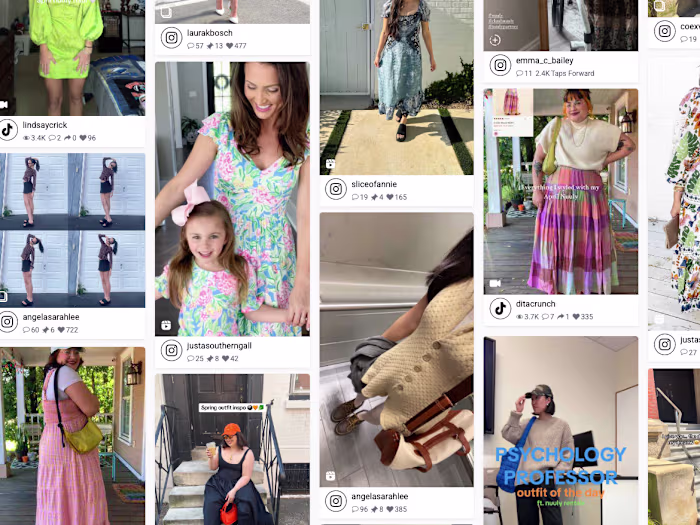
Task: Open the emma_c_bailey username link
Action: click(544, 60)
